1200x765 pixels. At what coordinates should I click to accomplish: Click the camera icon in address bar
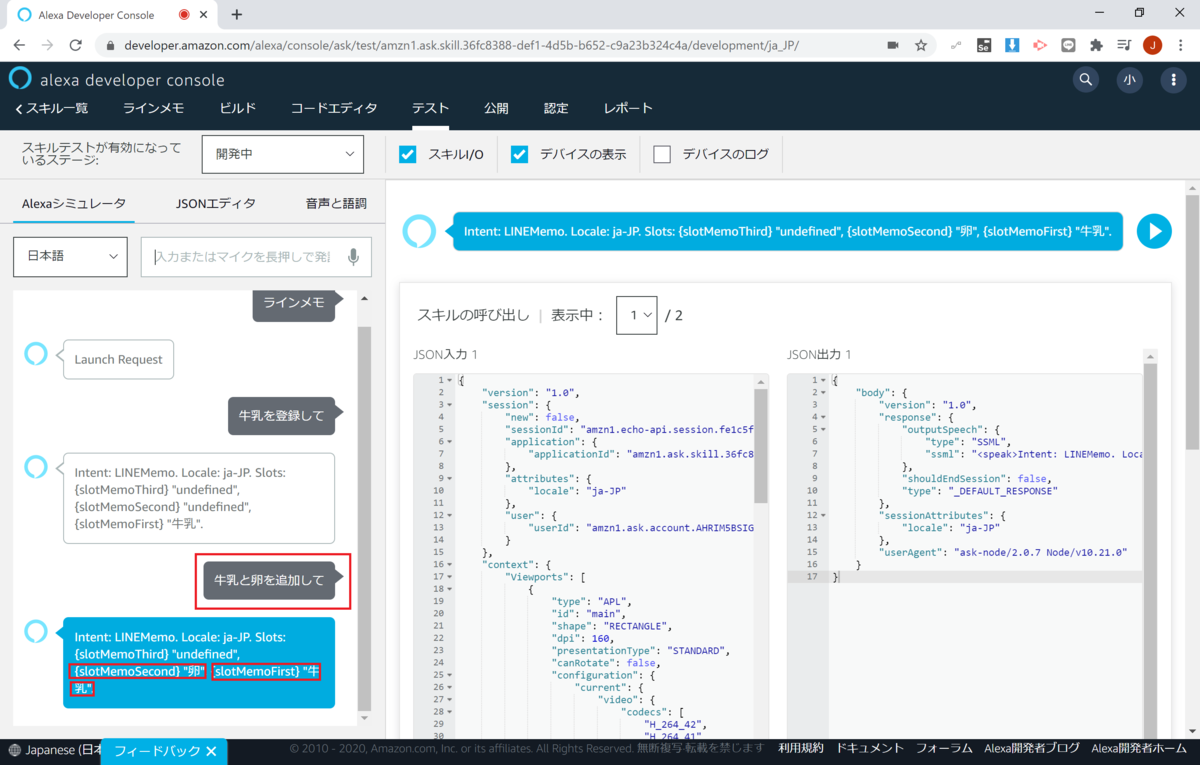pos(892,45)
